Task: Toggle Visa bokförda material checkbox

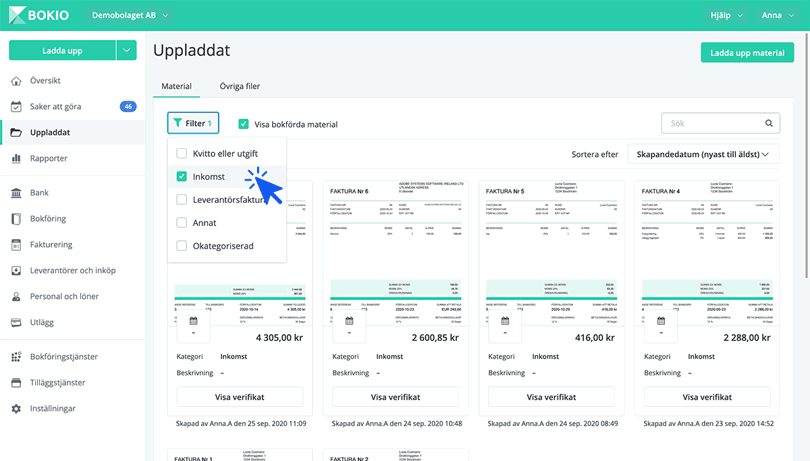Action: pyautogui.click(x=243, y=125)
